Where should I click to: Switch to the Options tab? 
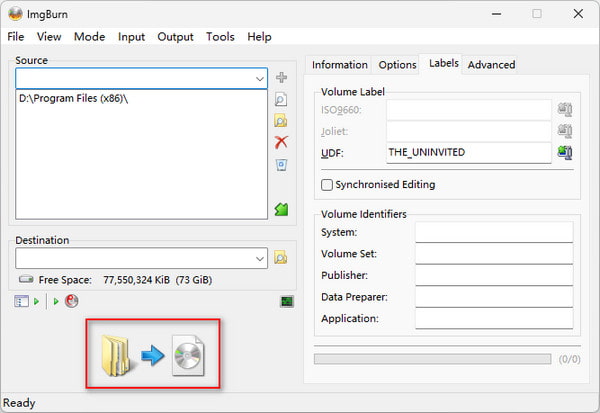pos(397,65)
